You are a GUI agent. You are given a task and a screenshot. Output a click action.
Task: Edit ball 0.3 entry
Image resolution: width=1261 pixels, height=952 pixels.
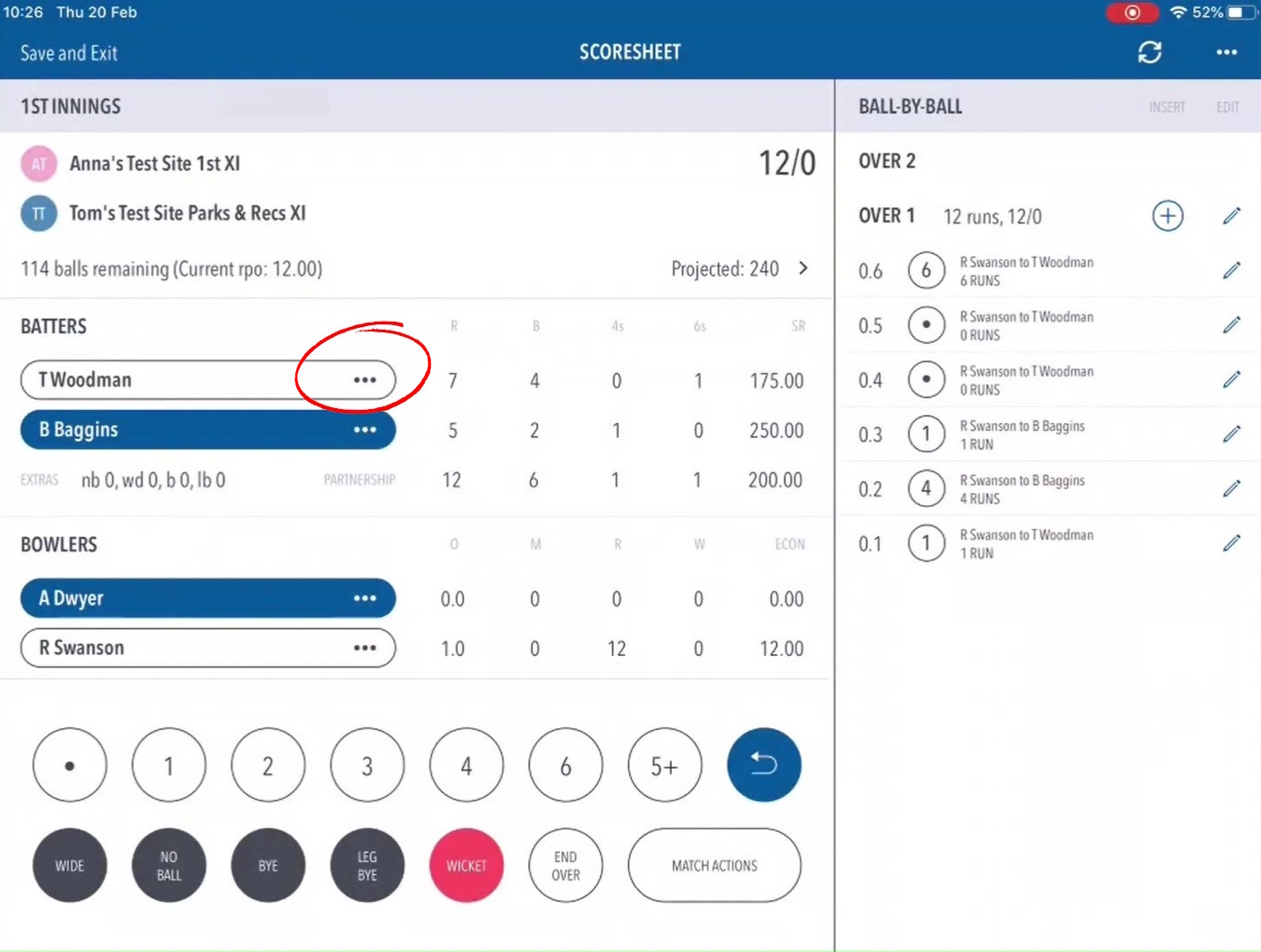[x=1232, y=435]
